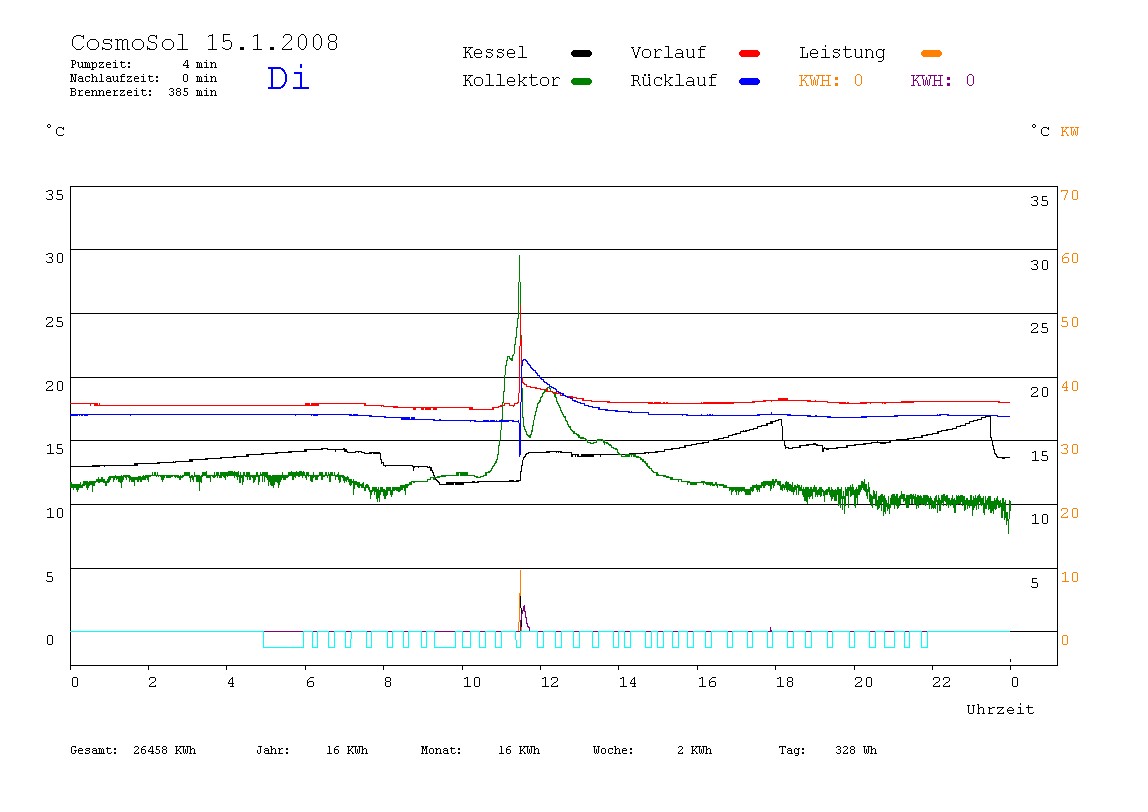1148x812 pixels.
Task: Click the wide cyan pump block near hour 9.5
Action: coord(444,639)
